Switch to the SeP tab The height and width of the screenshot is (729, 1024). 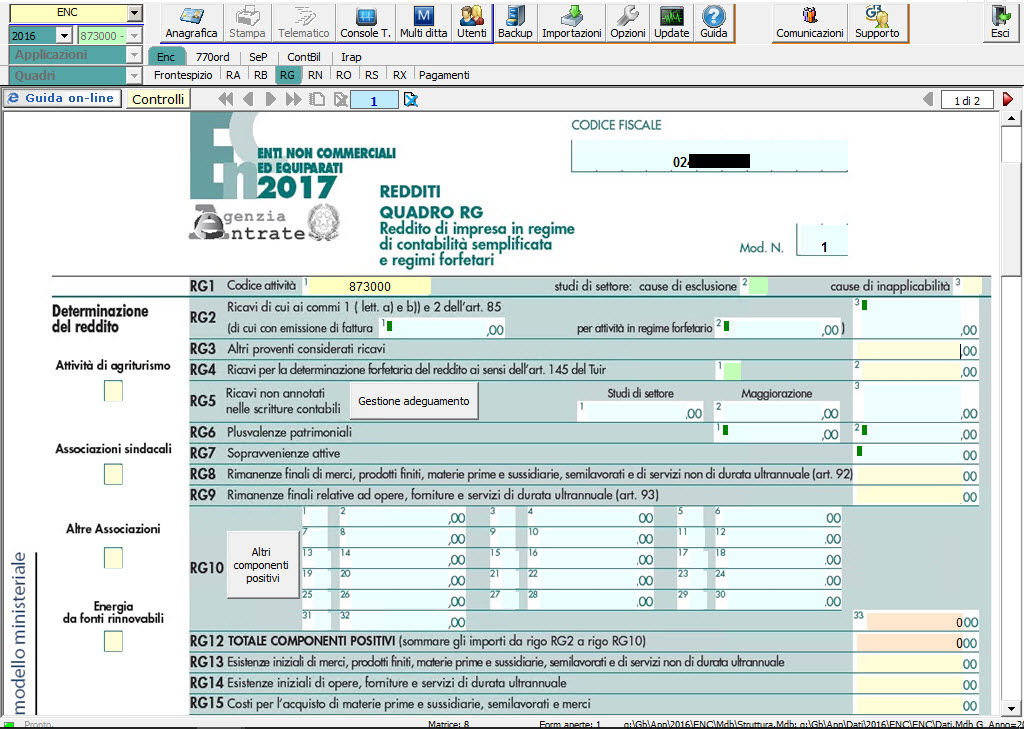(x=259, y=57)
